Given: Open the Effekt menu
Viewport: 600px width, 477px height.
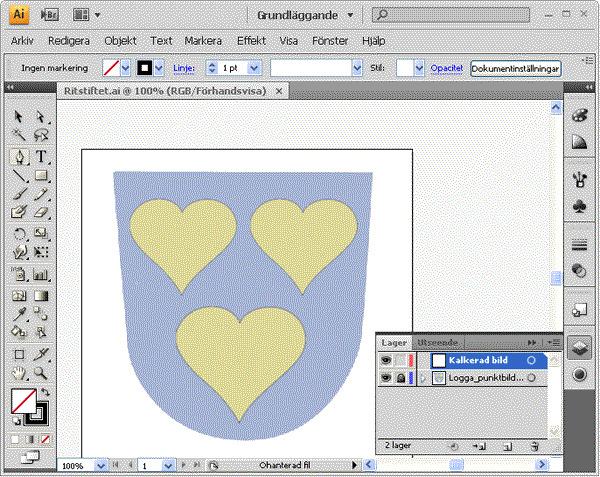Looking at the screenshot, I should [x=252, y=41].
